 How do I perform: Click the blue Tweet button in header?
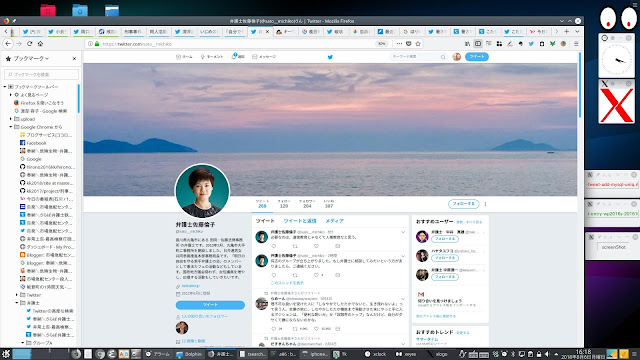click(x=477, y=57)
